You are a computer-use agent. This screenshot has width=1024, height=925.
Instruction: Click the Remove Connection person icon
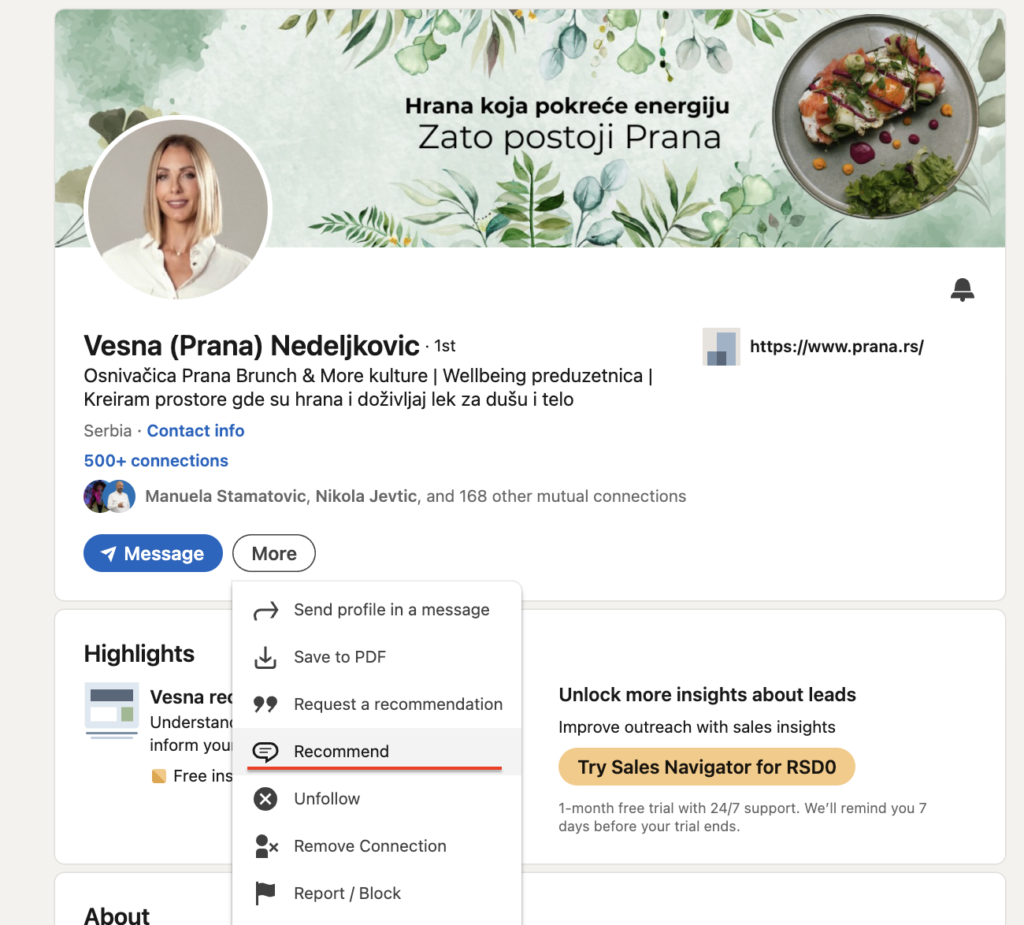265,846
